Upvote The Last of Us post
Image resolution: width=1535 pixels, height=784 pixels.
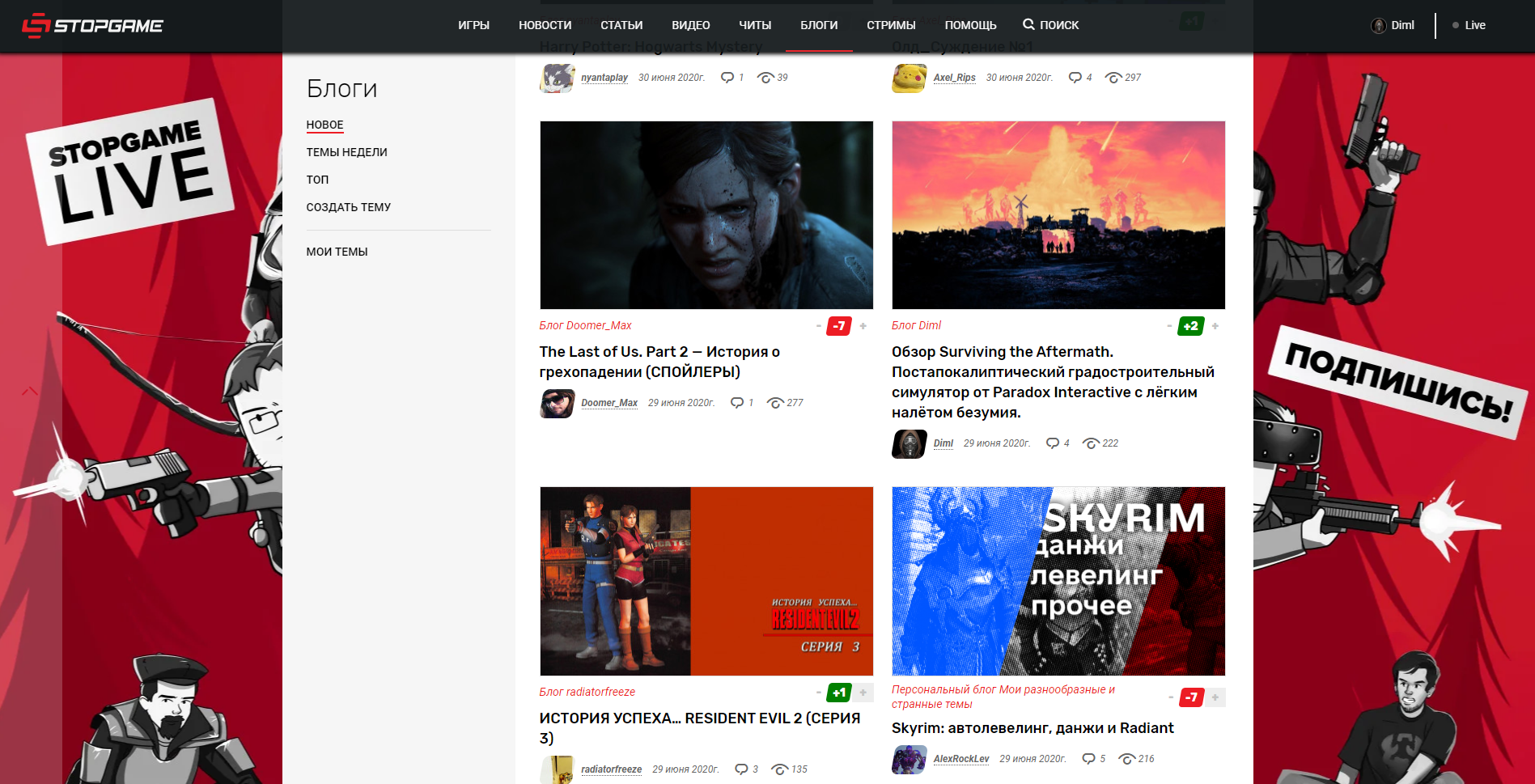click(863, 326)
